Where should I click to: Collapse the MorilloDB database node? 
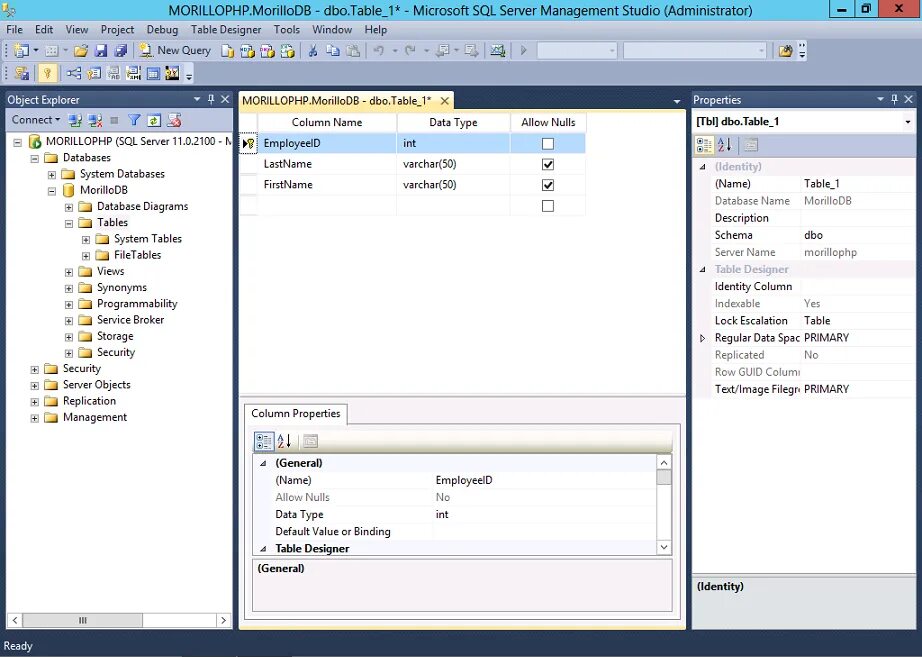(x=52, y=191)
